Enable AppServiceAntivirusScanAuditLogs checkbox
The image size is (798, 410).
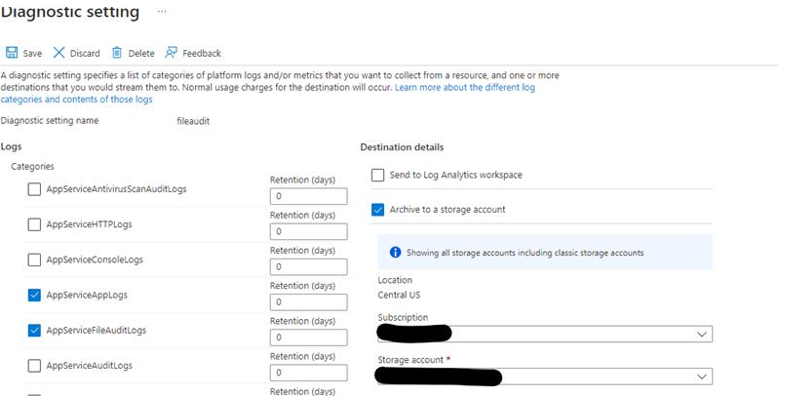34,189
